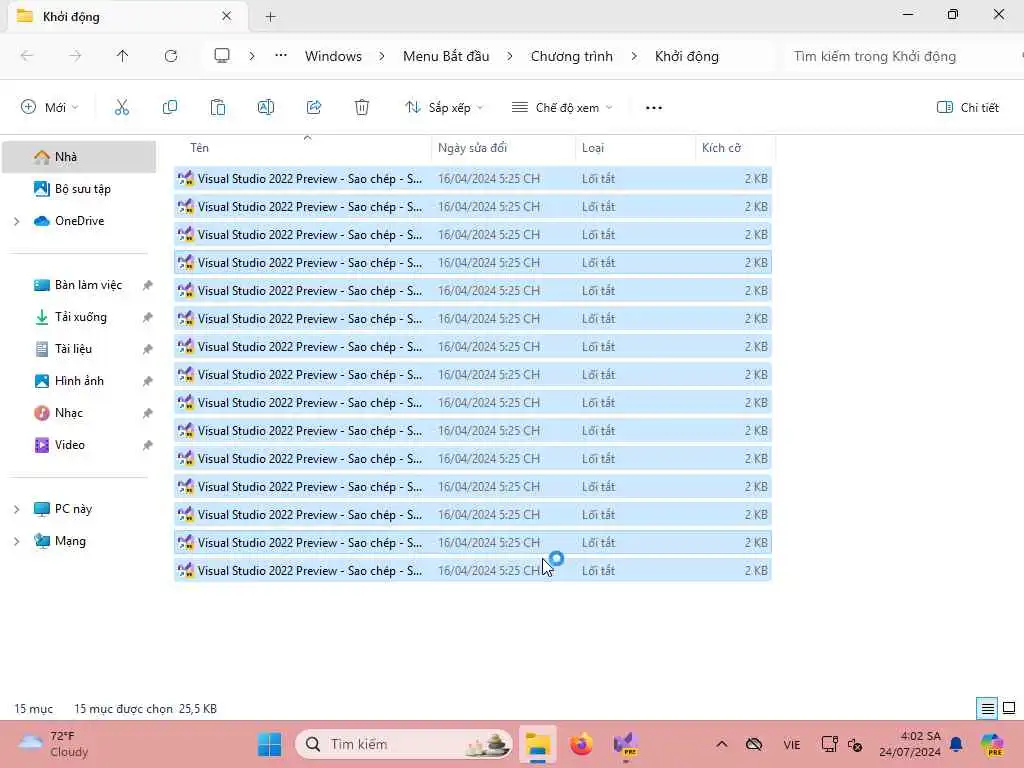
Task: Navigate to Chương trình in breadcrumb
Action: [572, 56]
